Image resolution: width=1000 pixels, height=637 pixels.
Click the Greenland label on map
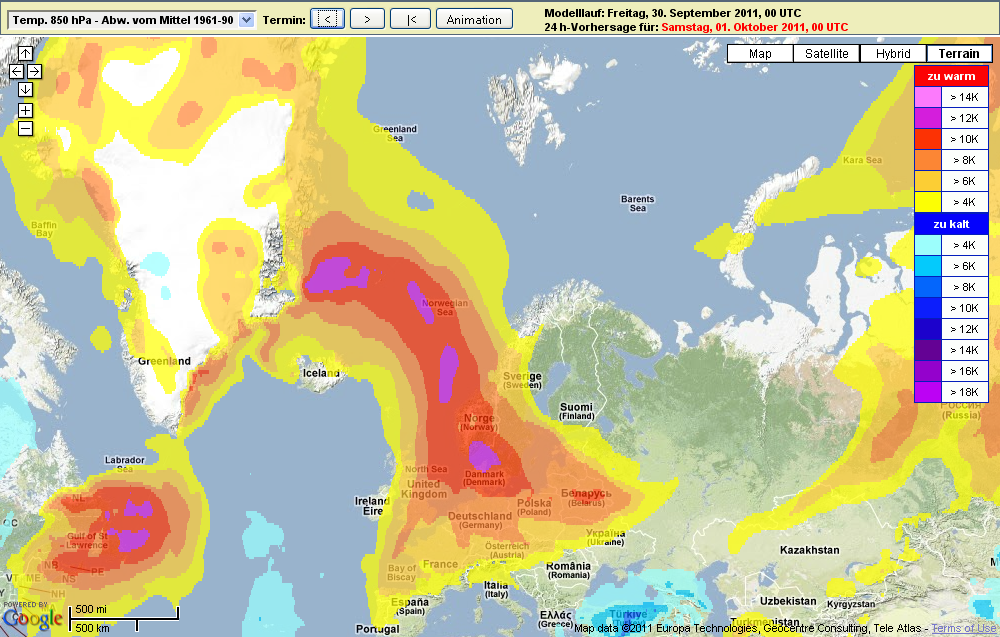click(164, 361)
